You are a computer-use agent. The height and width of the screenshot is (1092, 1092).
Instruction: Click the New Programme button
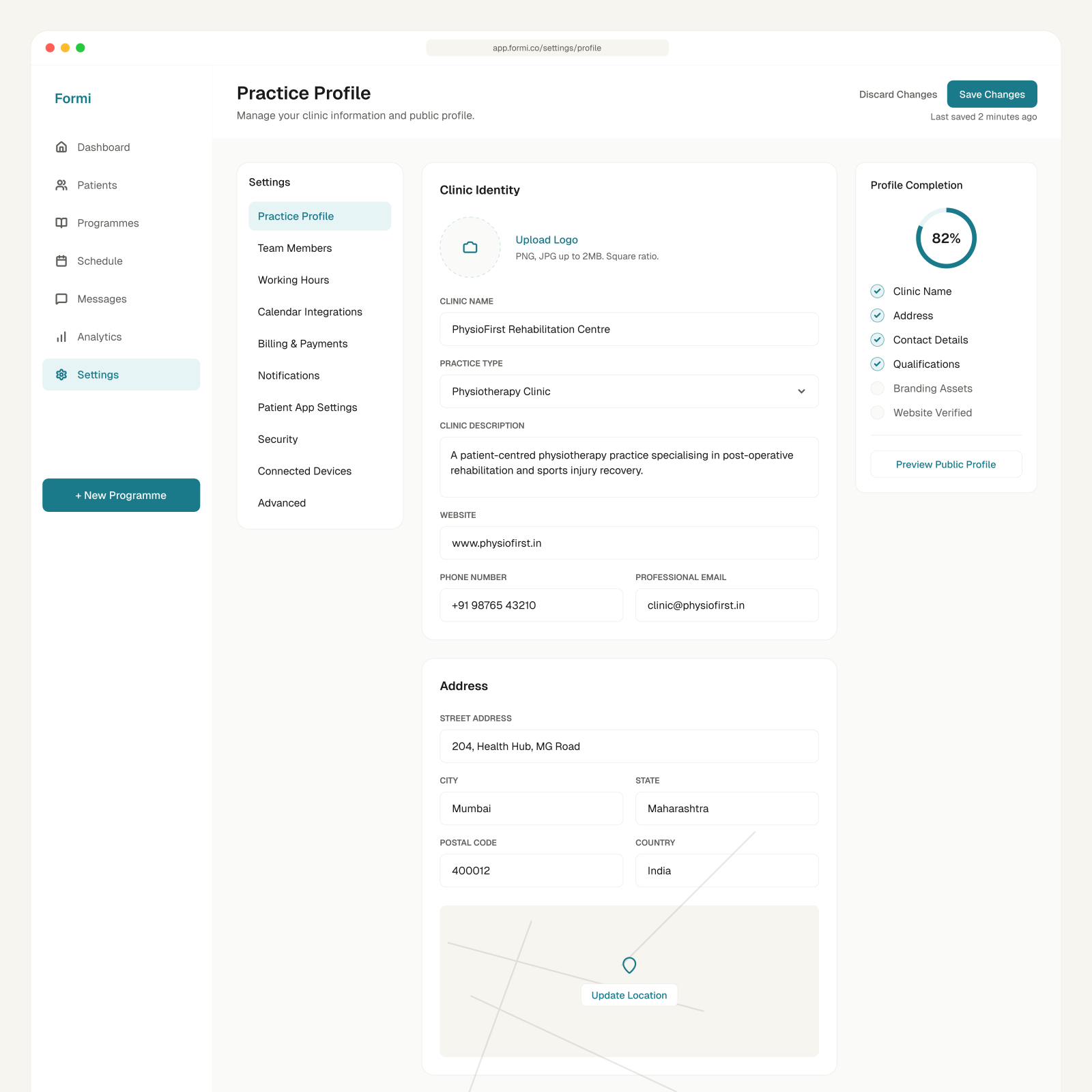(121, 495)
